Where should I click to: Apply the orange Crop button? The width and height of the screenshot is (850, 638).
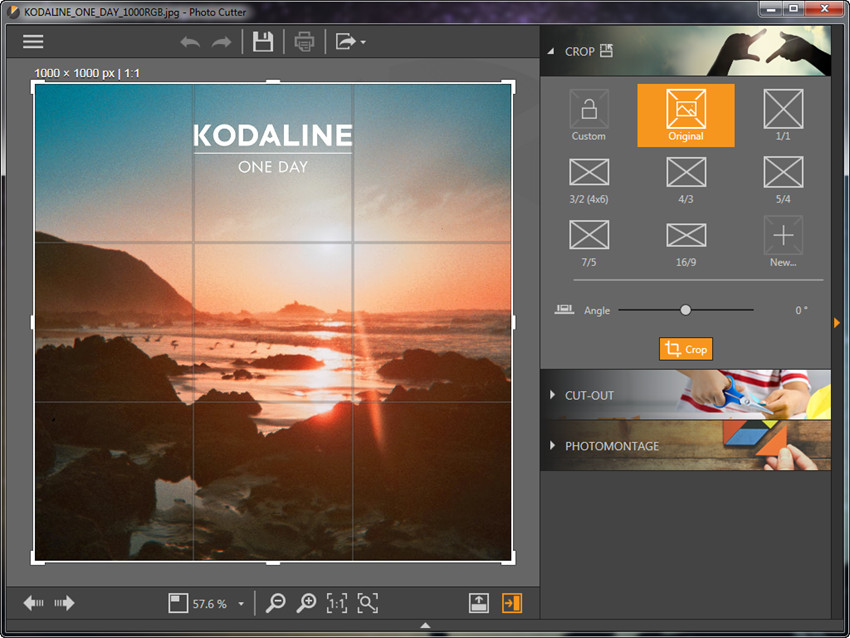pos(686,349)
